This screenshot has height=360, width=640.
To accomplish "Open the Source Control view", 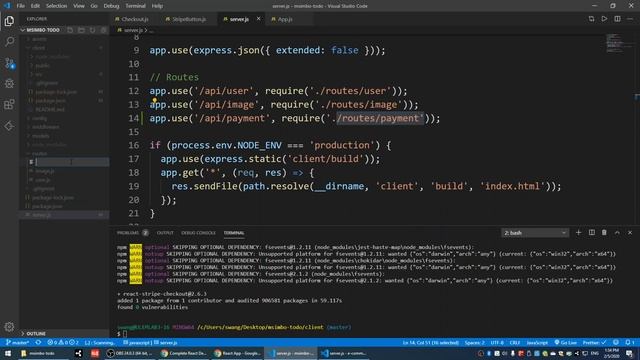I will click(9, 62).
